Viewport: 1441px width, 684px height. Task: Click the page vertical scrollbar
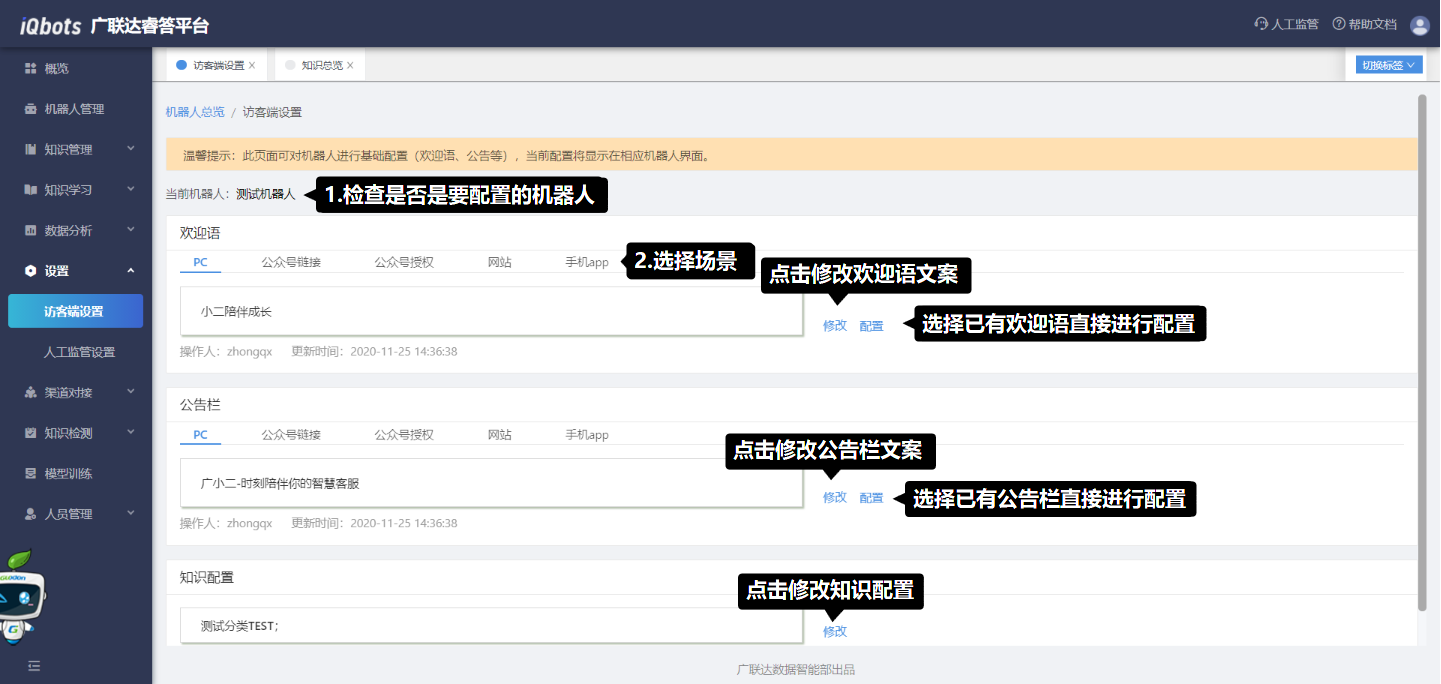click(1422, 350)
